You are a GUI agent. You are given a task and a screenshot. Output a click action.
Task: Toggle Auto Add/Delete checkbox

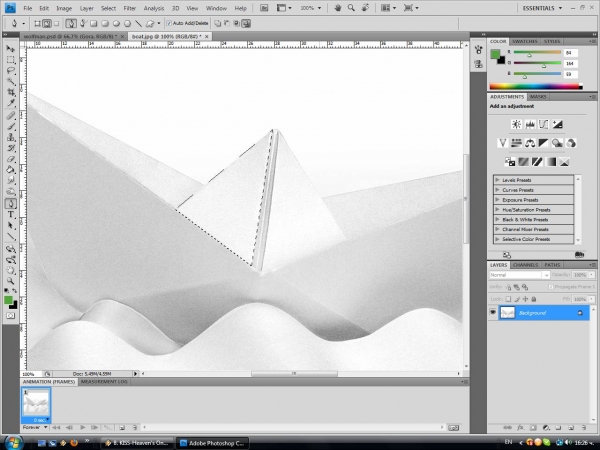169,23
